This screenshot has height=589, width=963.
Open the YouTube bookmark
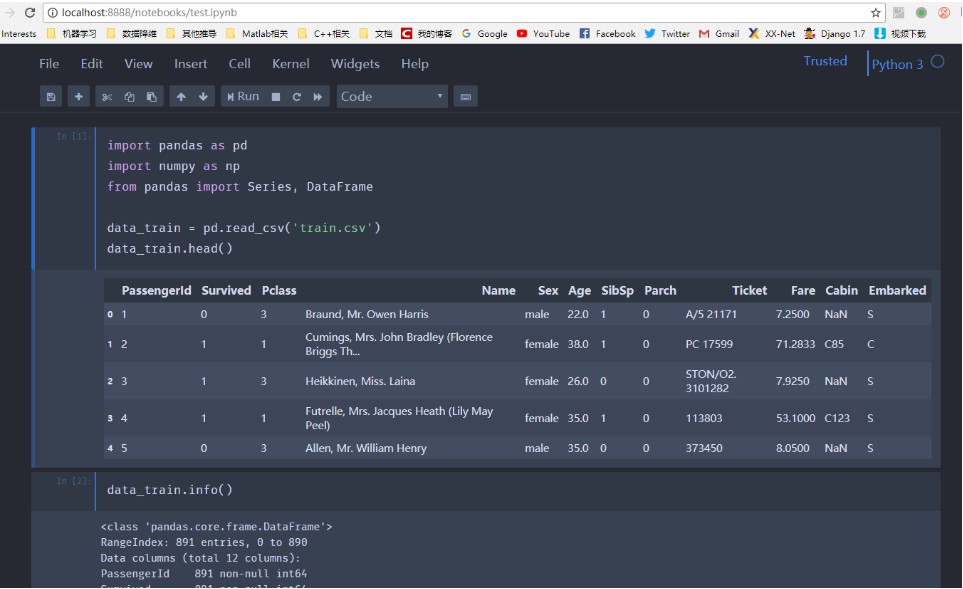click(543, 34)
